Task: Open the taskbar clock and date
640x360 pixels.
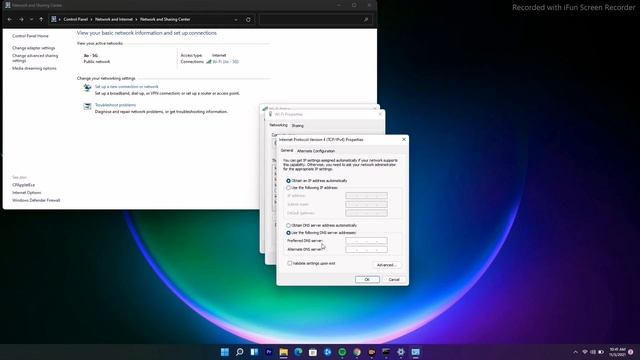Action: [617, 352]
